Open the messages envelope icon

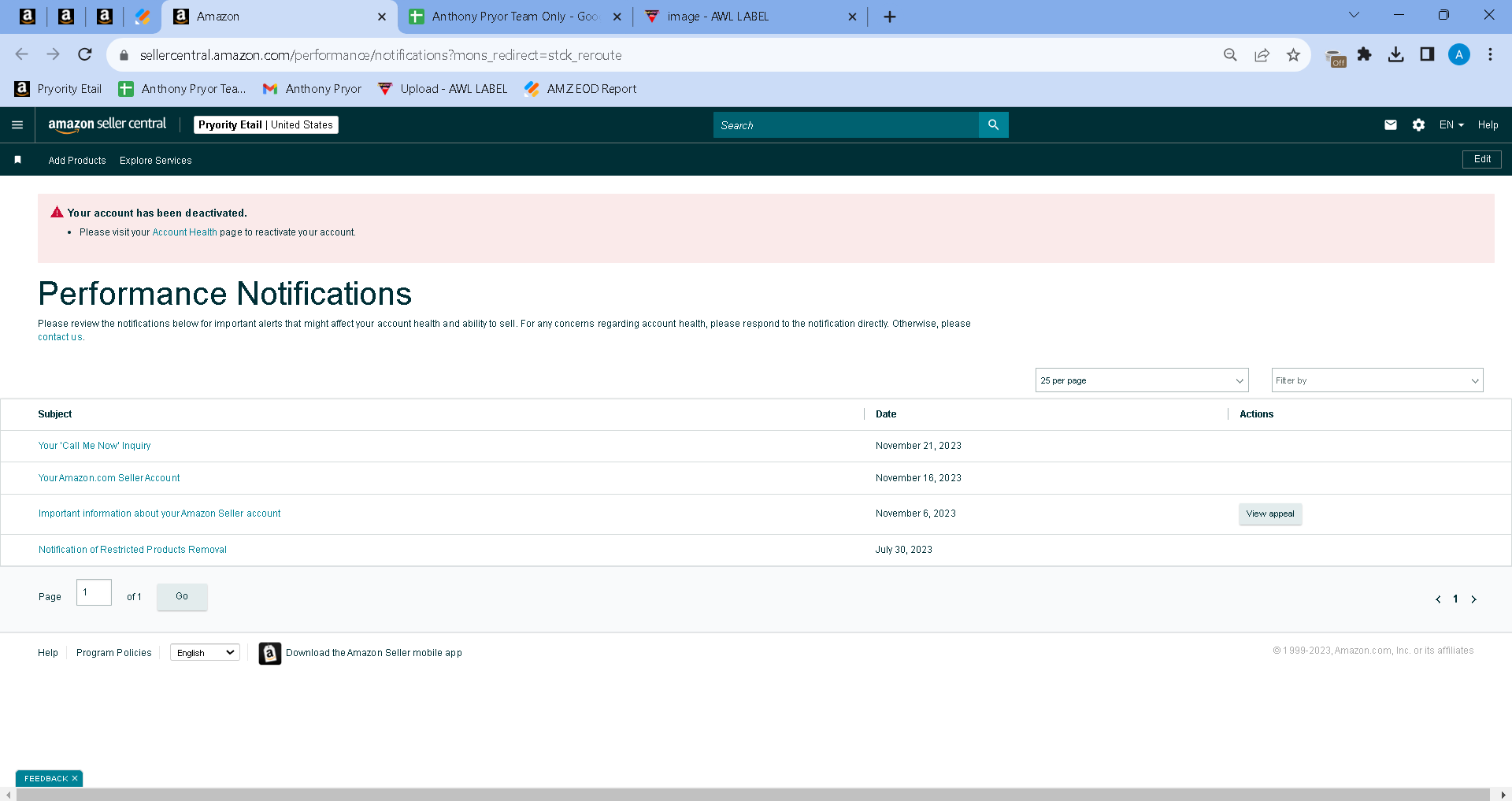[x=1391, y=125]
